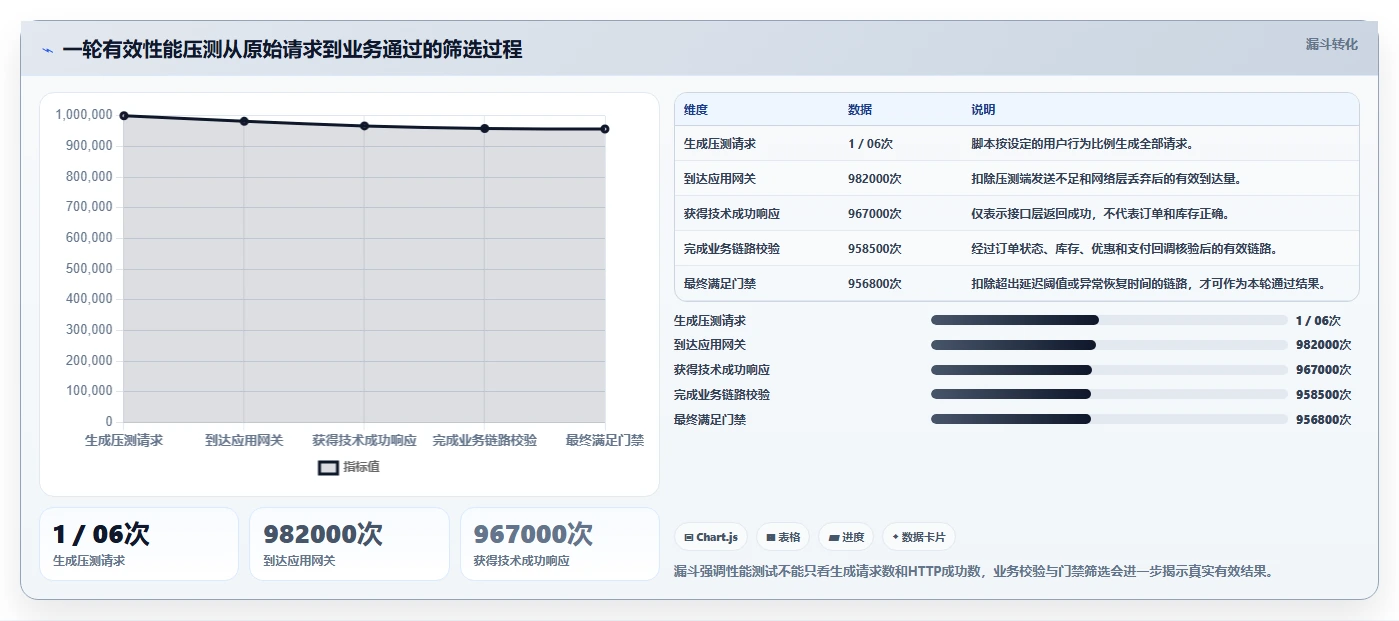Image resolution: width=1399 pixels, height=621 pixels.
Task: Open the 967000次 data card
Action: pos(560,544)
